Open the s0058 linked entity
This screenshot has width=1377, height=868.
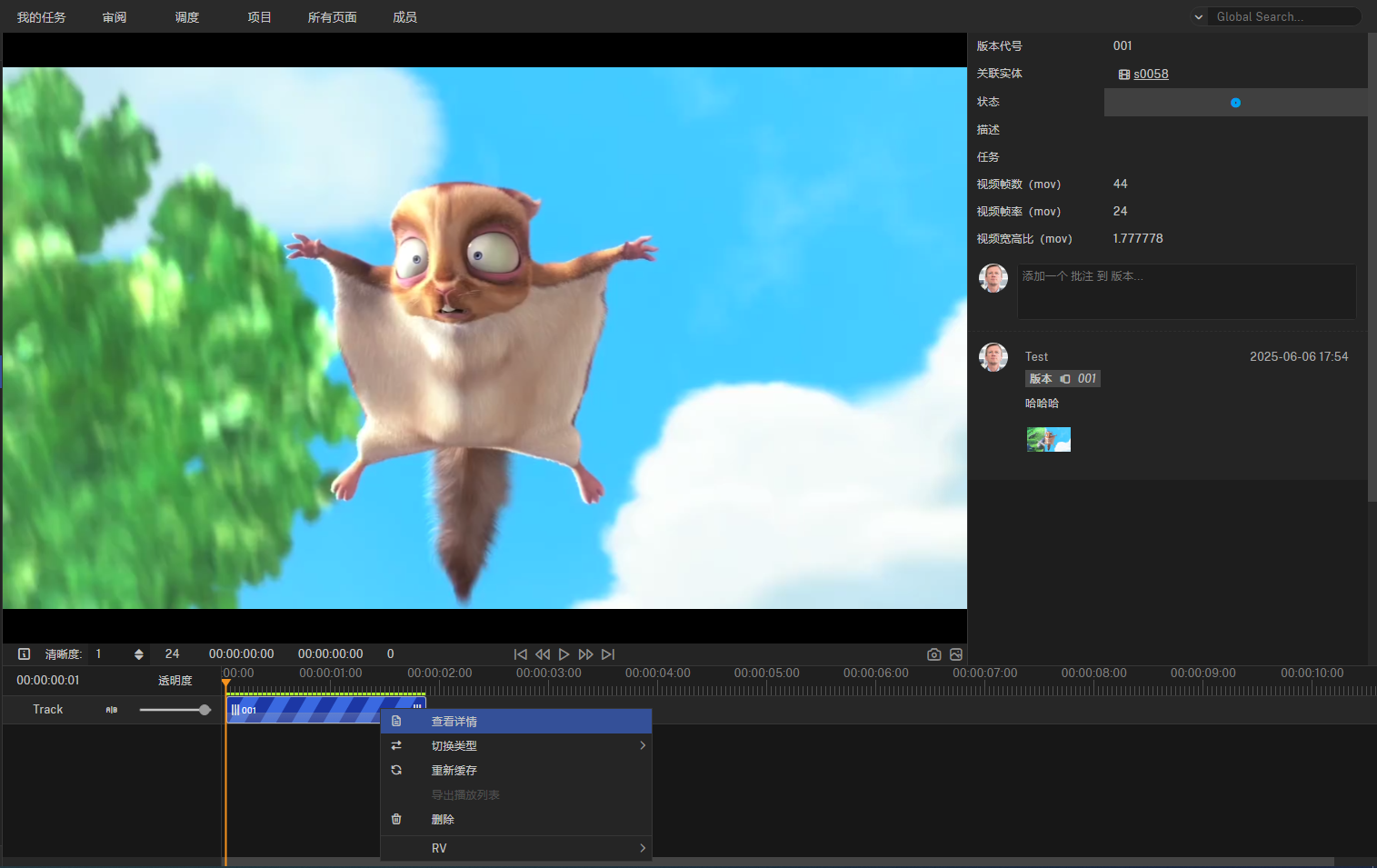(x=1151, y=75)
